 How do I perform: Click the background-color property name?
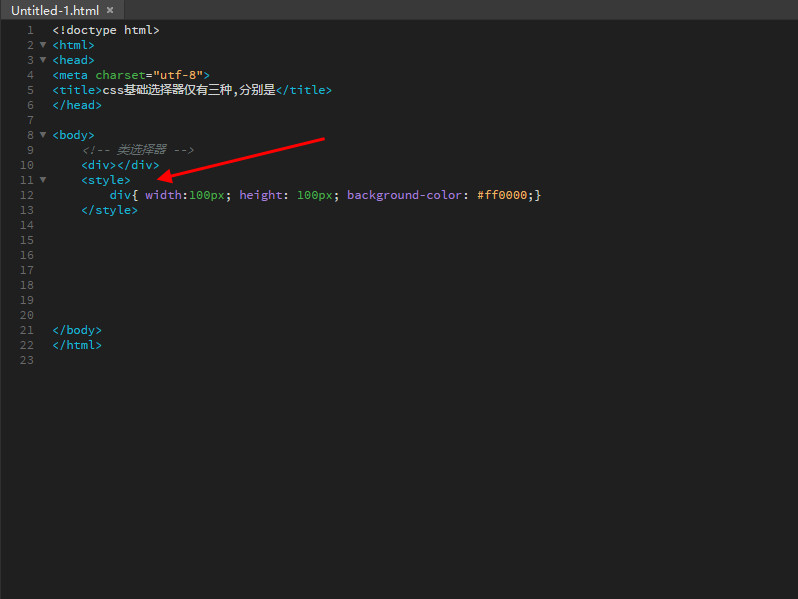[403, 195]
